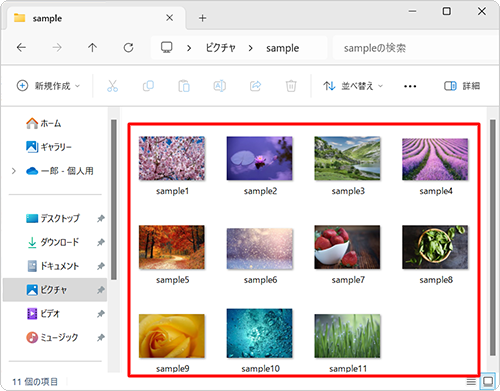This screenshot has width=500, height=391.
Task: Select sample10 teal bubbles thumbnail
Action: (260, 333)
